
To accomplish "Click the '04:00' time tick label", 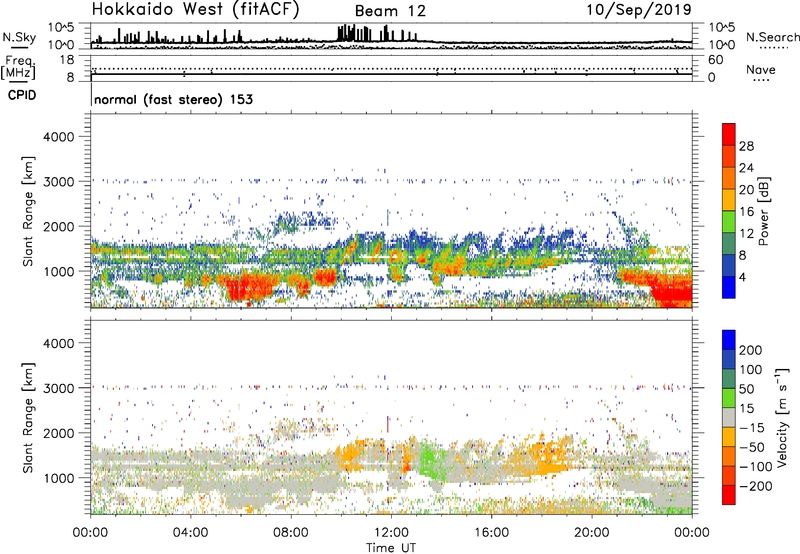I will 190,533.
